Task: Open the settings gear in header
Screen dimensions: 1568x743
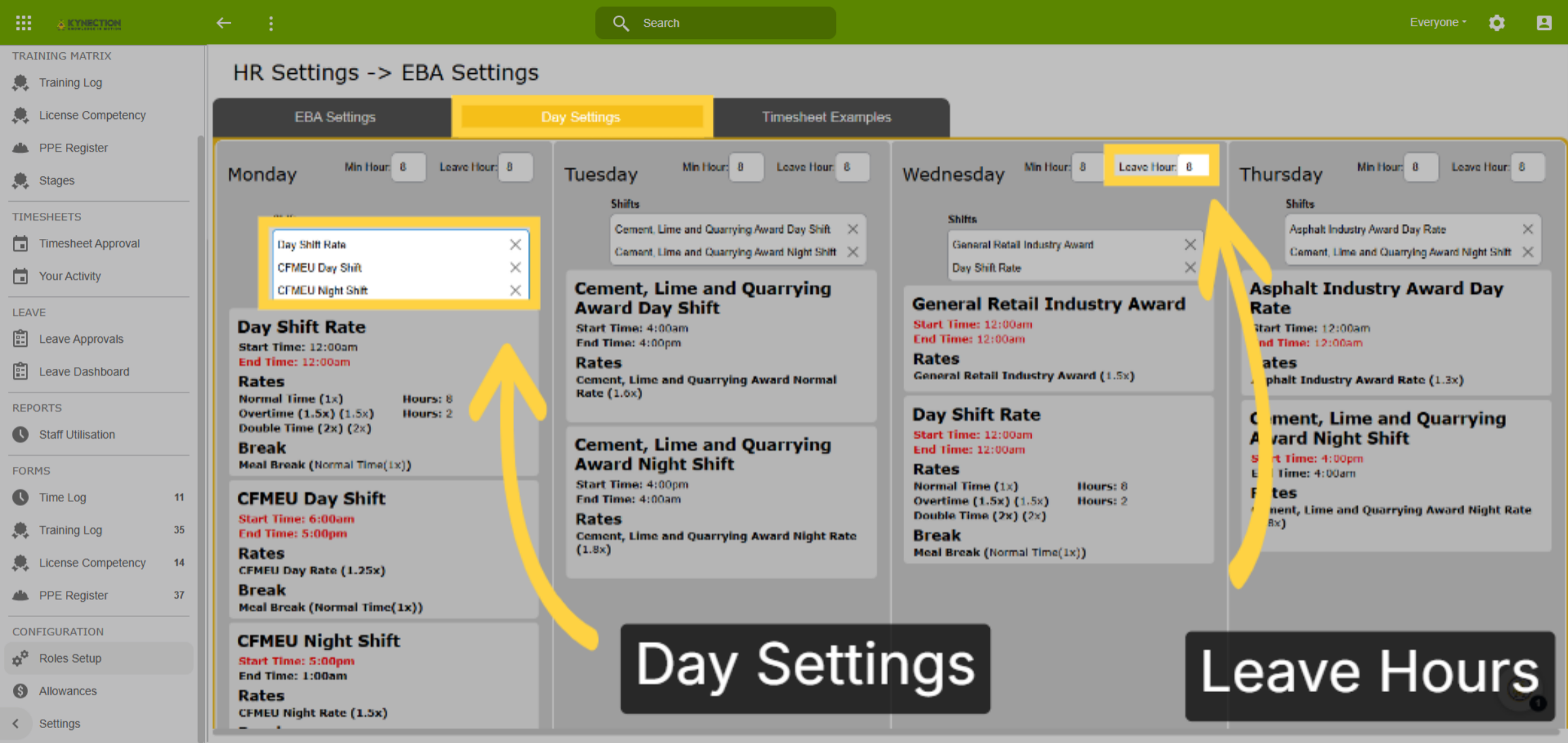Action: pos(1496,23)
